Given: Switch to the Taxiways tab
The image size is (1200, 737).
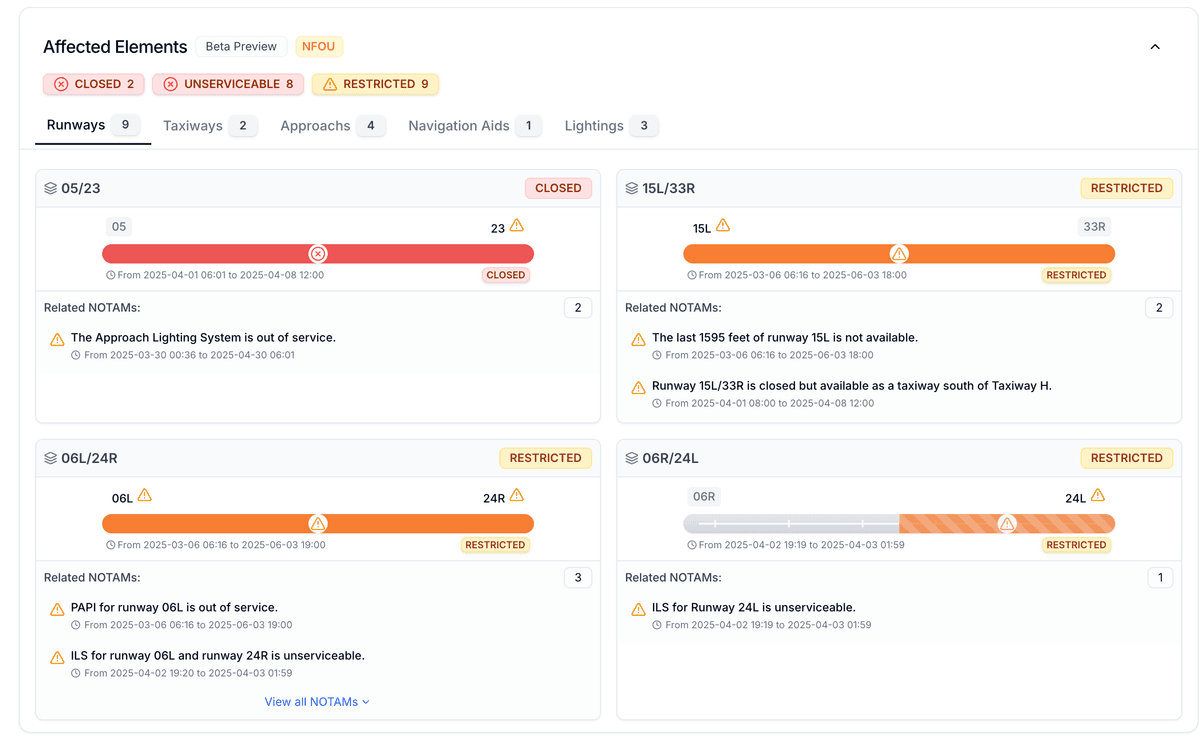Looking at the screenshot, I should (210, 126).
